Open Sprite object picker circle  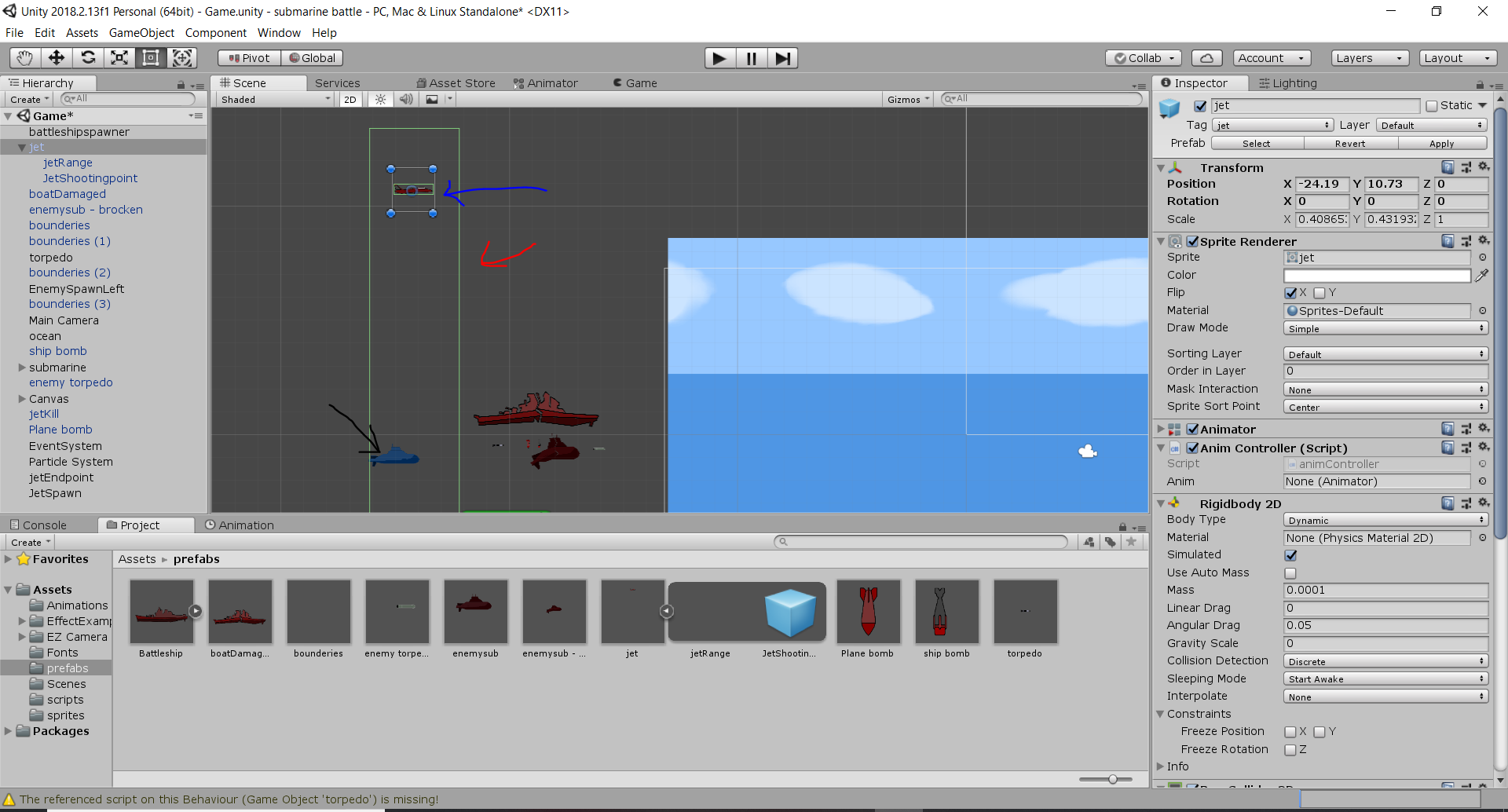pyautogui.click(x=1482, y=258)
